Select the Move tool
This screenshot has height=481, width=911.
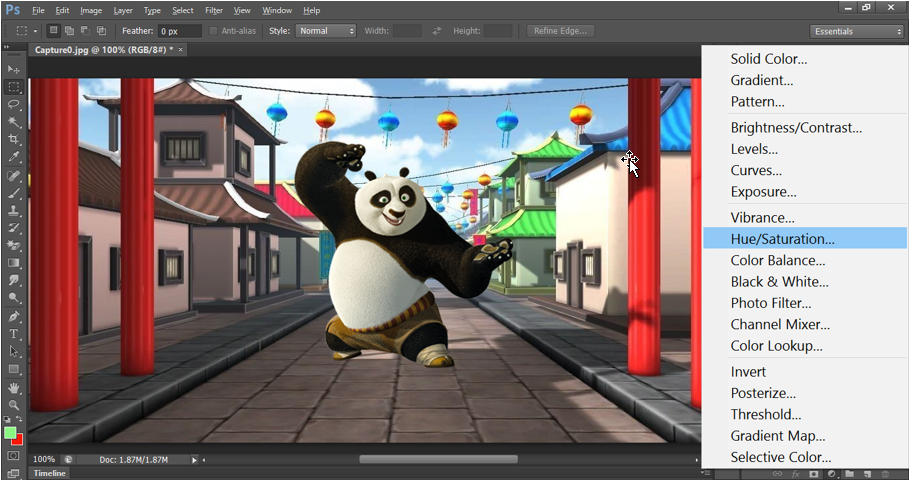coord(14,69)
